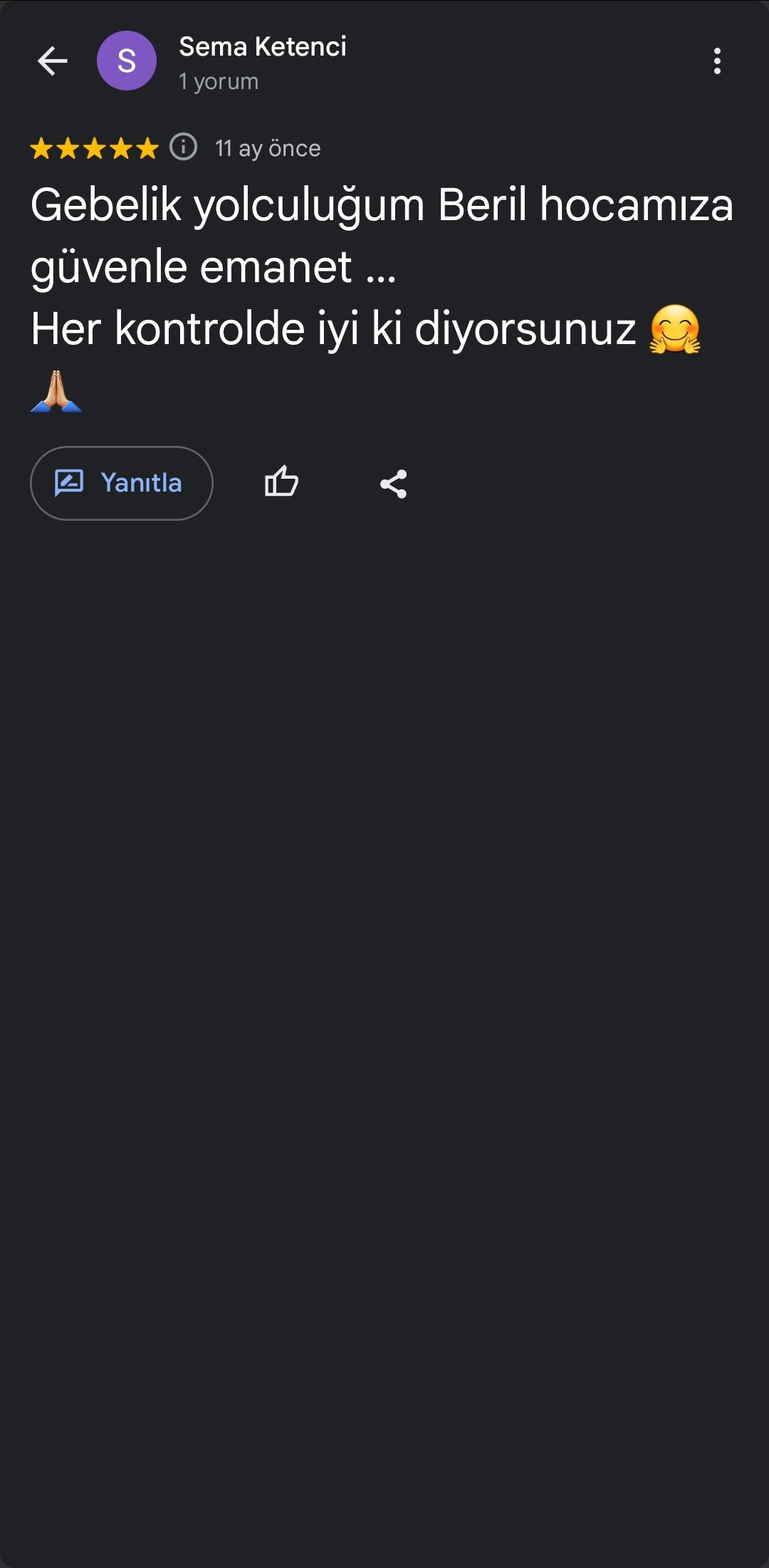The image size is (769, 1568).
Task: Tap the 'Gebelik yolculuğum Beril hocamıza' text line
Action: [x=382, y=205]
